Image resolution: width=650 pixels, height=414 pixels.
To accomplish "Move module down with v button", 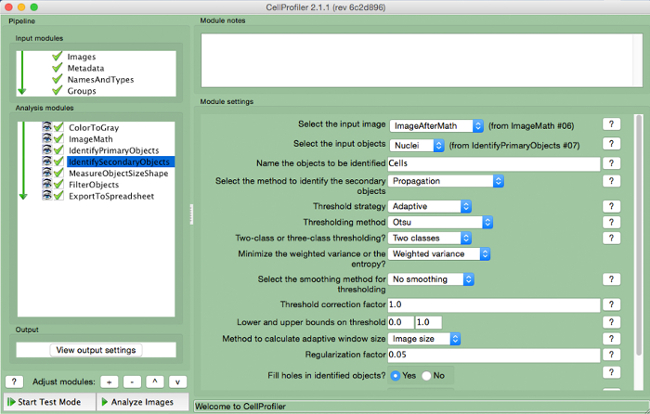I will (x=177, y=382).
